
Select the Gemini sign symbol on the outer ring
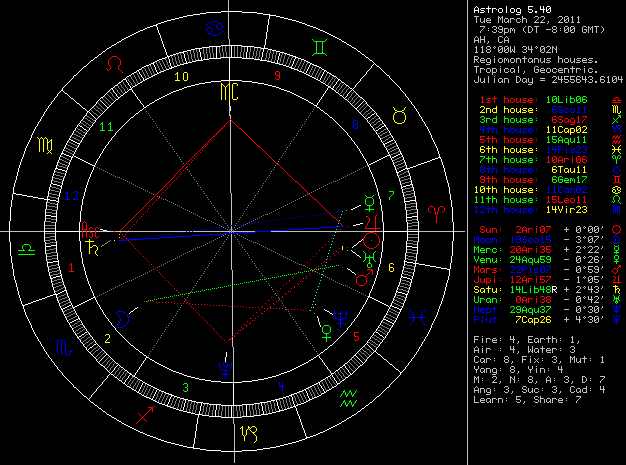click(x=318, y=46)
